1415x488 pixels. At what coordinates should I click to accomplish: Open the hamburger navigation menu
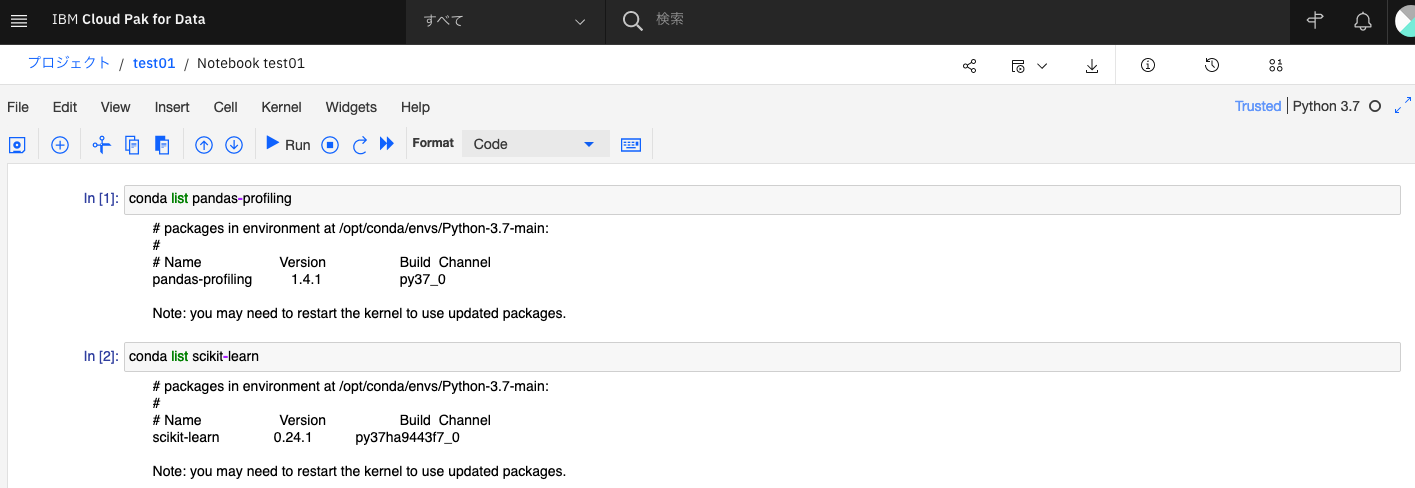19,21
